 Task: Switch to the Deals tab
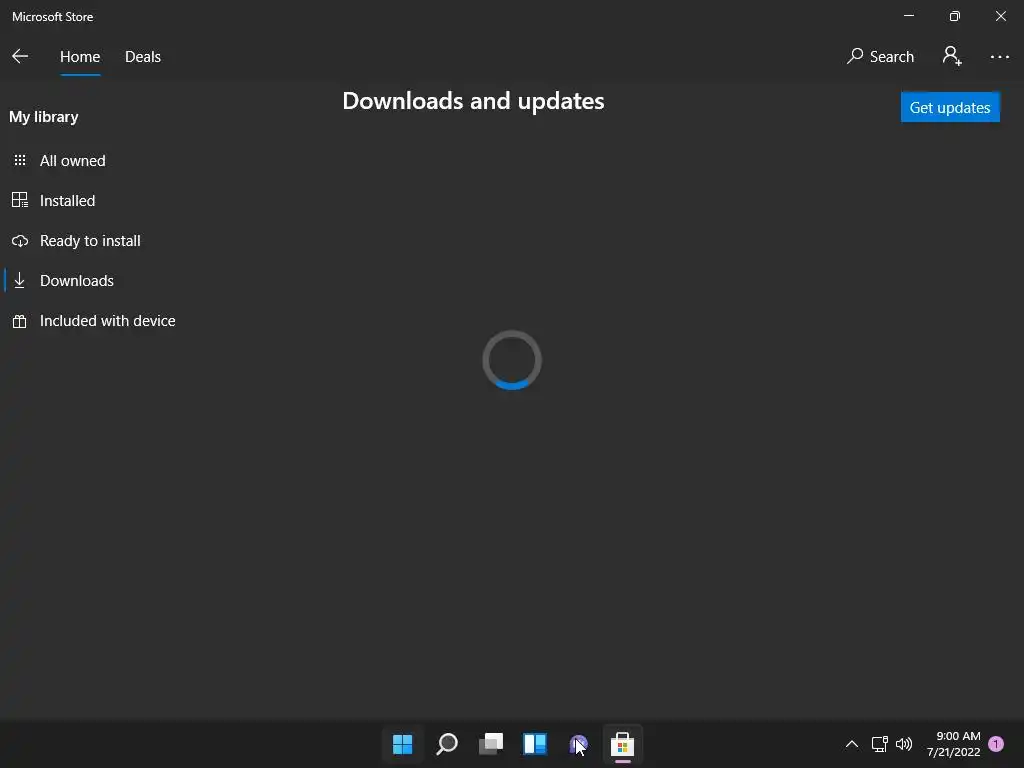143,57
